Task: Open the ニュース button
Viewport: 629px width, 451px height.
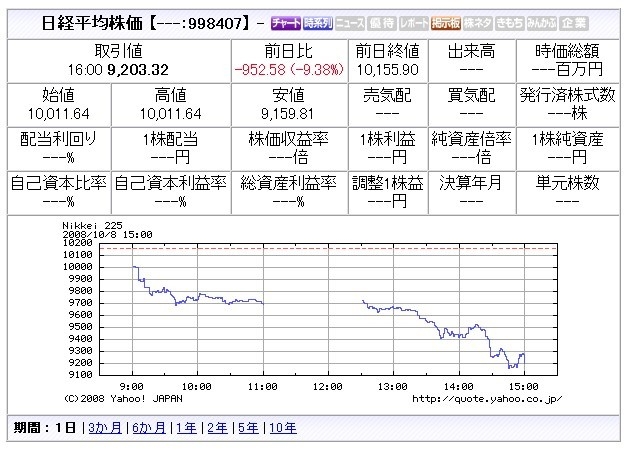Action: [x=350, y=23]
